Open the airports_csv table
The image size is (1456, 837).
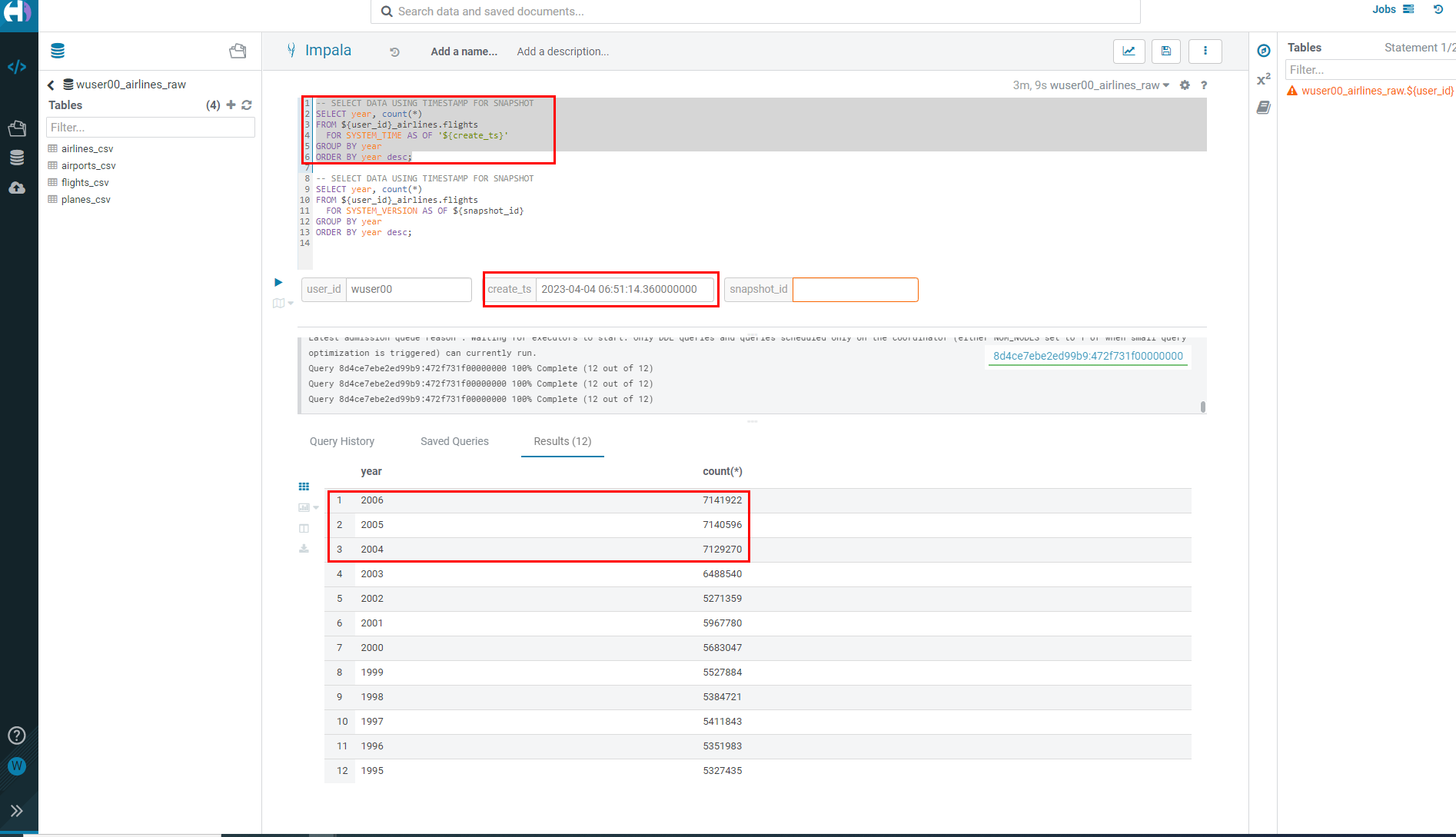[x=88, y=165]
